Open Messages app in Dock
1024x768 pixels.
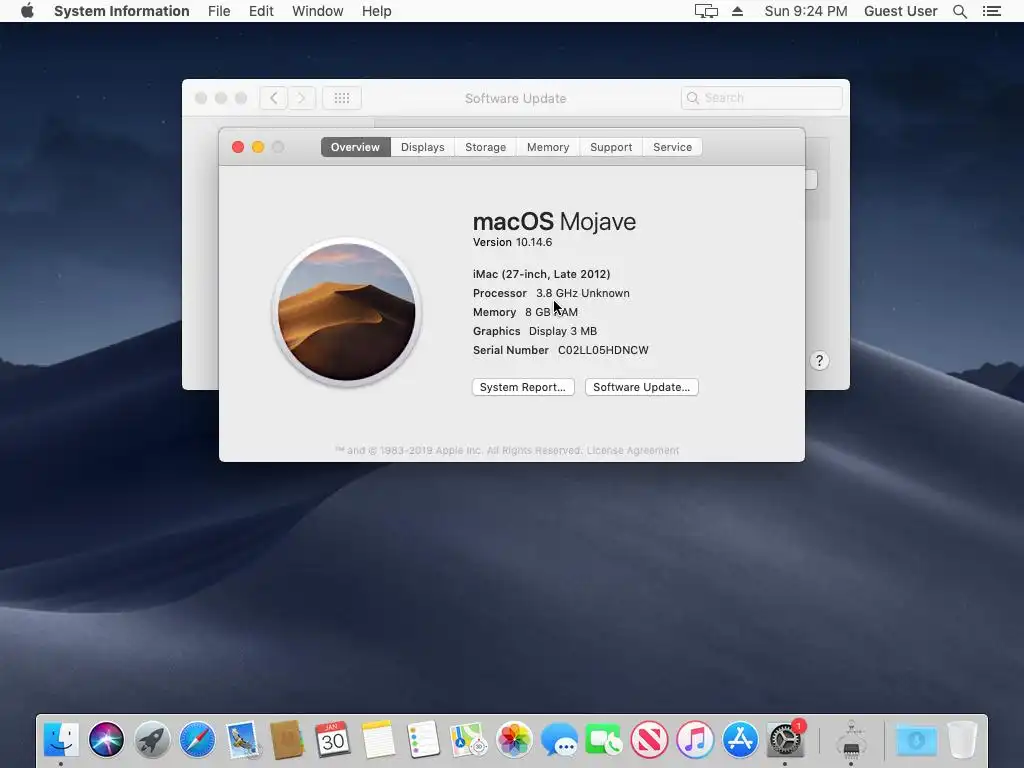point(559,740)
